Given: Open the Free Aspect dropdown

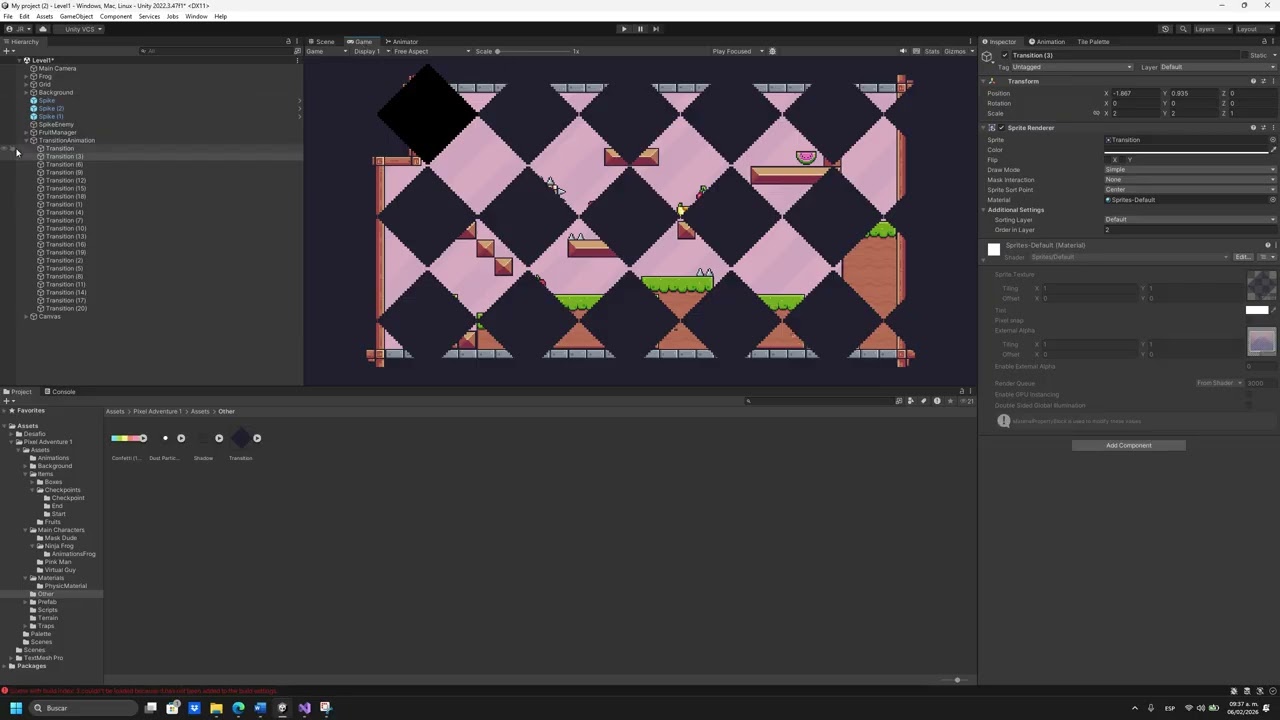Looking at the screenshot, I should click(430, 51).
